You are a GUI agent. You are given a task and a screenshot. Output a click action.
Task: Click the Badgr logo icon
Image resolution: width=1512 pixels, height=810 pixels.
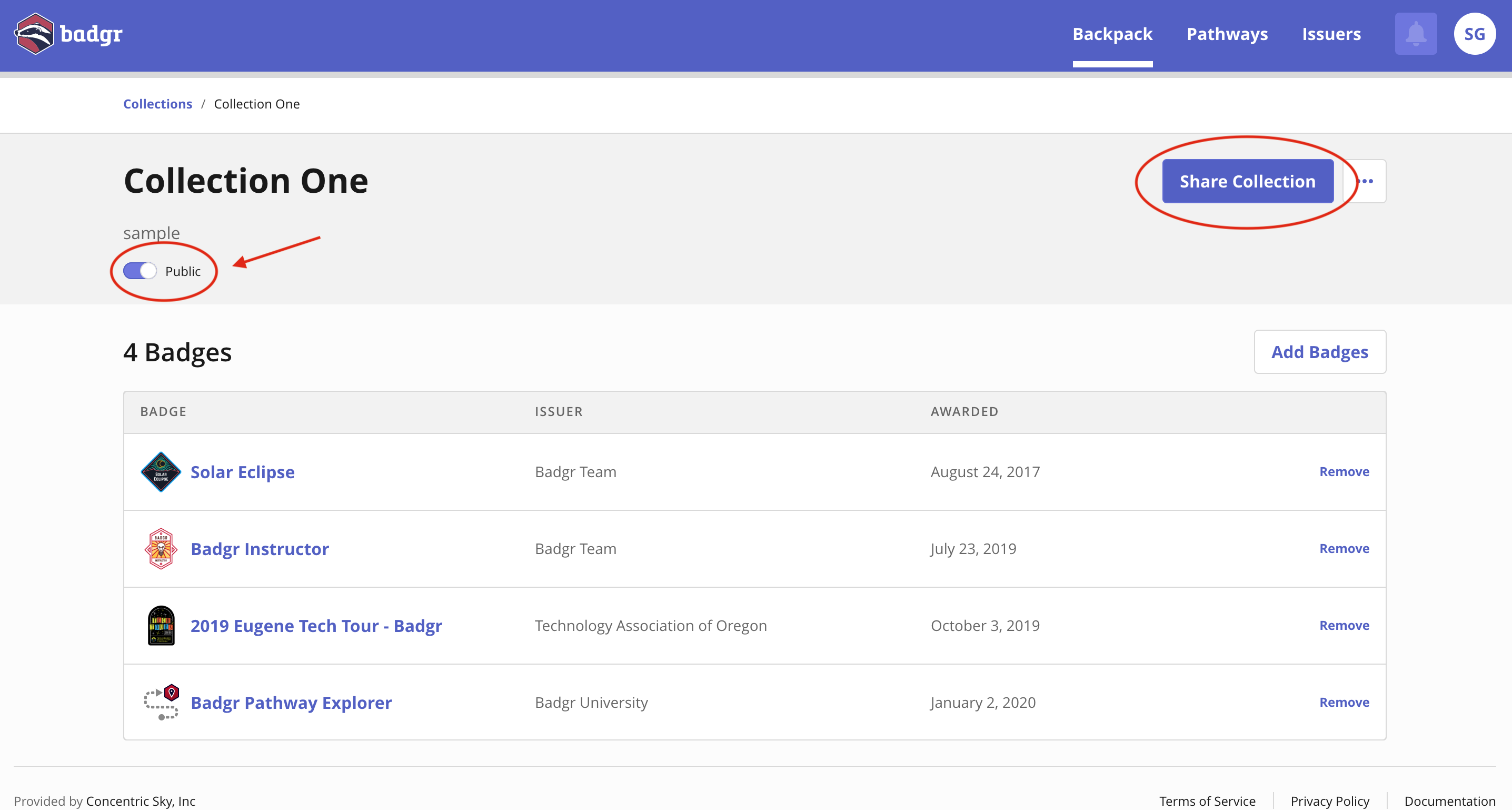click(34, 34)
